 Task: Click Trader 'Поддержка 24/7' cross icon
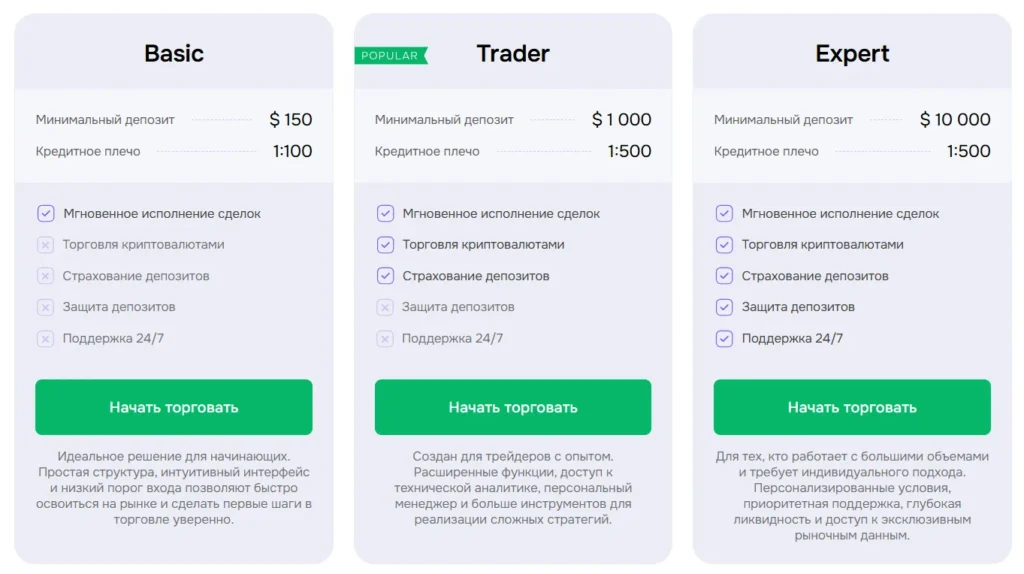pos(385,339)
